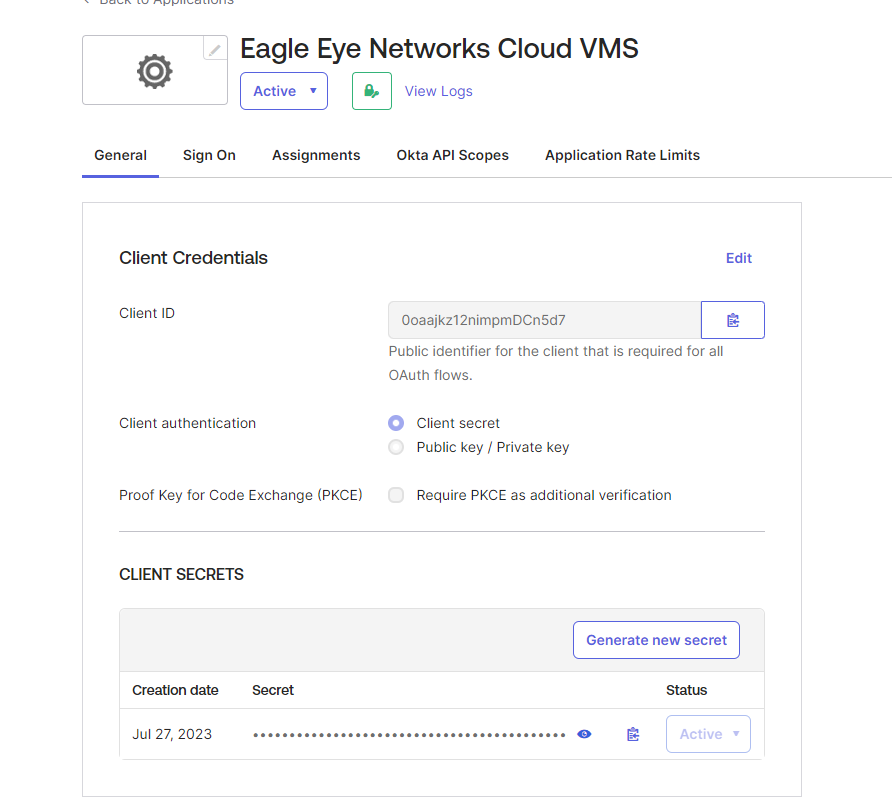Click the gear application logo image
The width and height of the screenshot is (892, 797).
pos(154,71)
